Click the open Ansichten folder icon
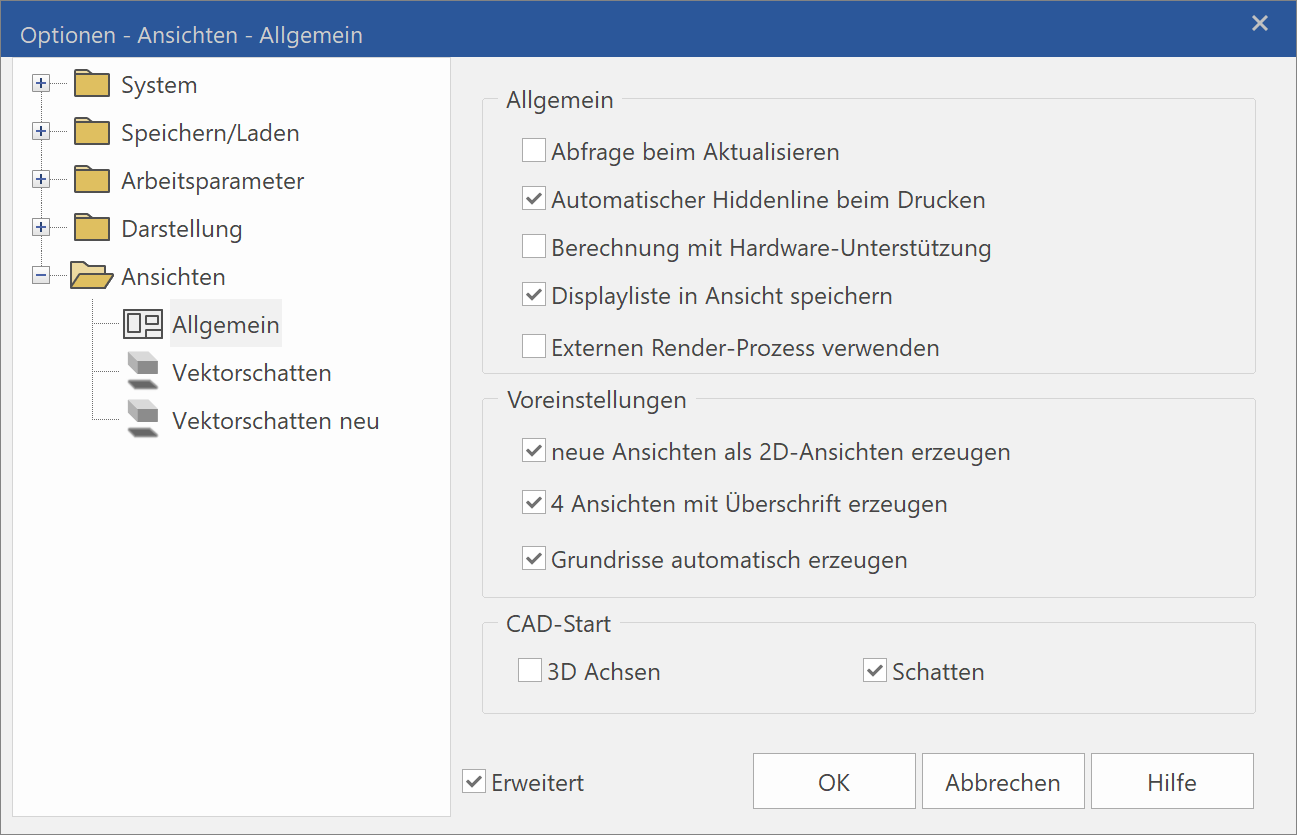1297x835 pixels. click(92, 276)
